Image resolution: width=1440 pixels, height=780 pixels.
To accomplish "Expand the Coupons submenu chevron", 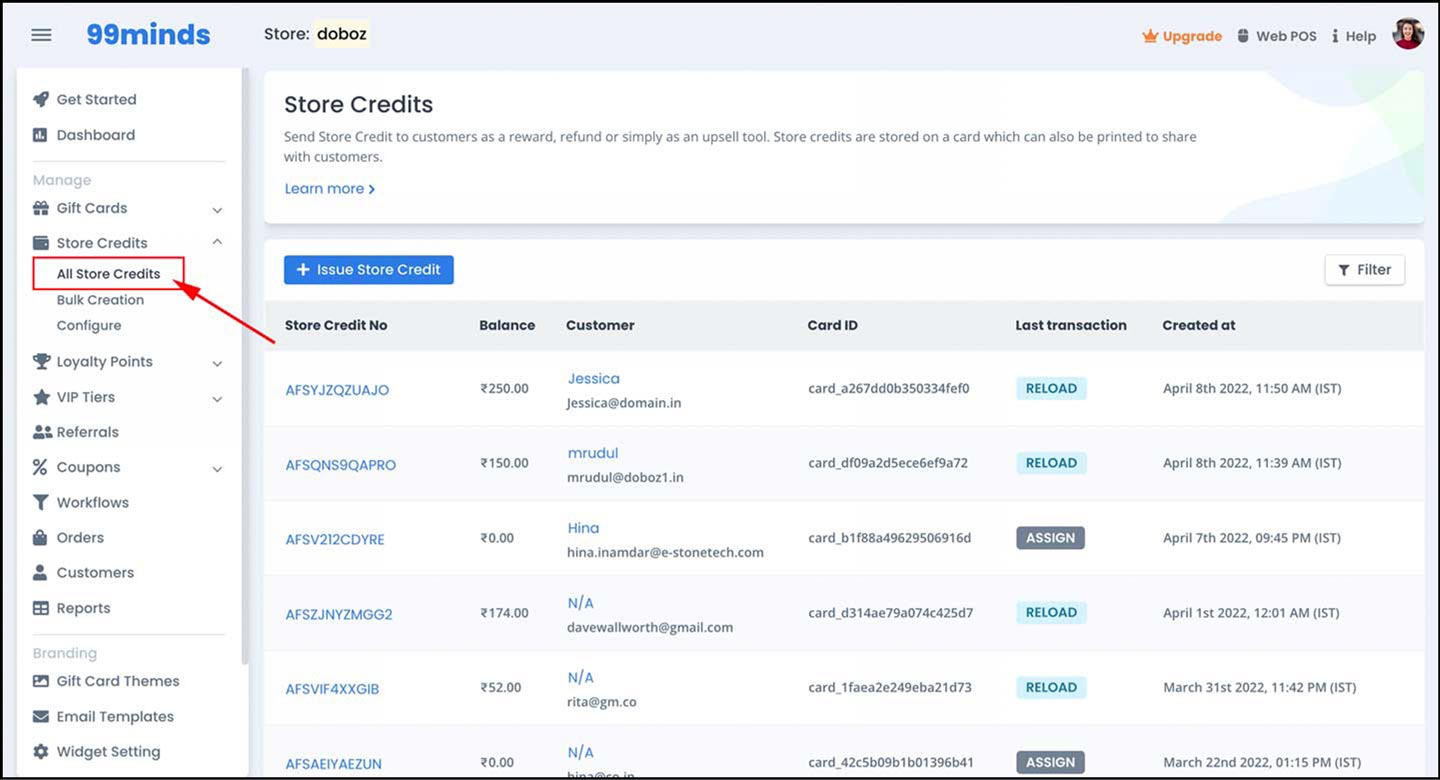I will [x=217, y=469].
